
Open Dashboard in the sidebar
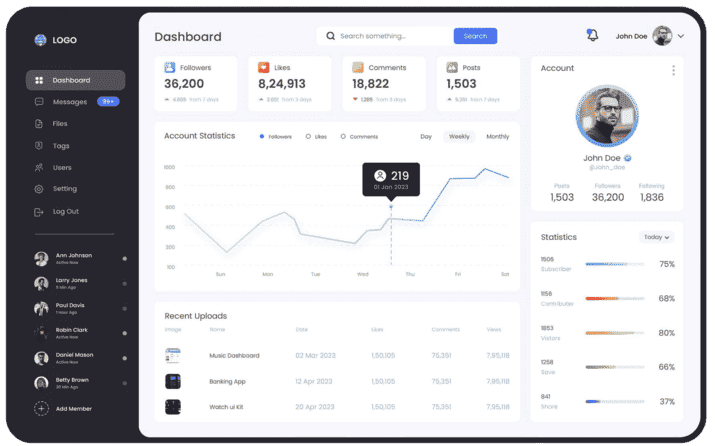point(75,80)
